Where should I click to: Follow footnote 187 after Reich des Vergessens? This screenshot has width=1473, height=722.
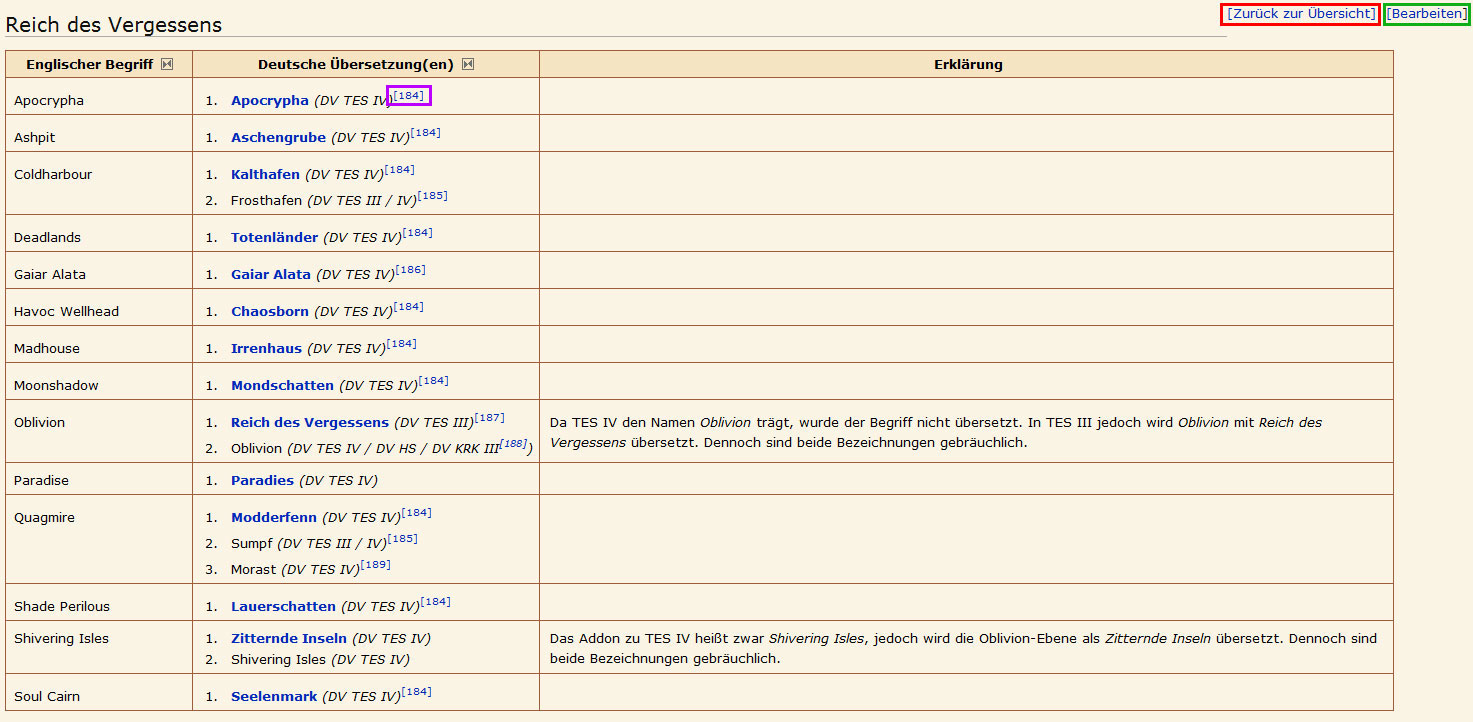(489, 418)
